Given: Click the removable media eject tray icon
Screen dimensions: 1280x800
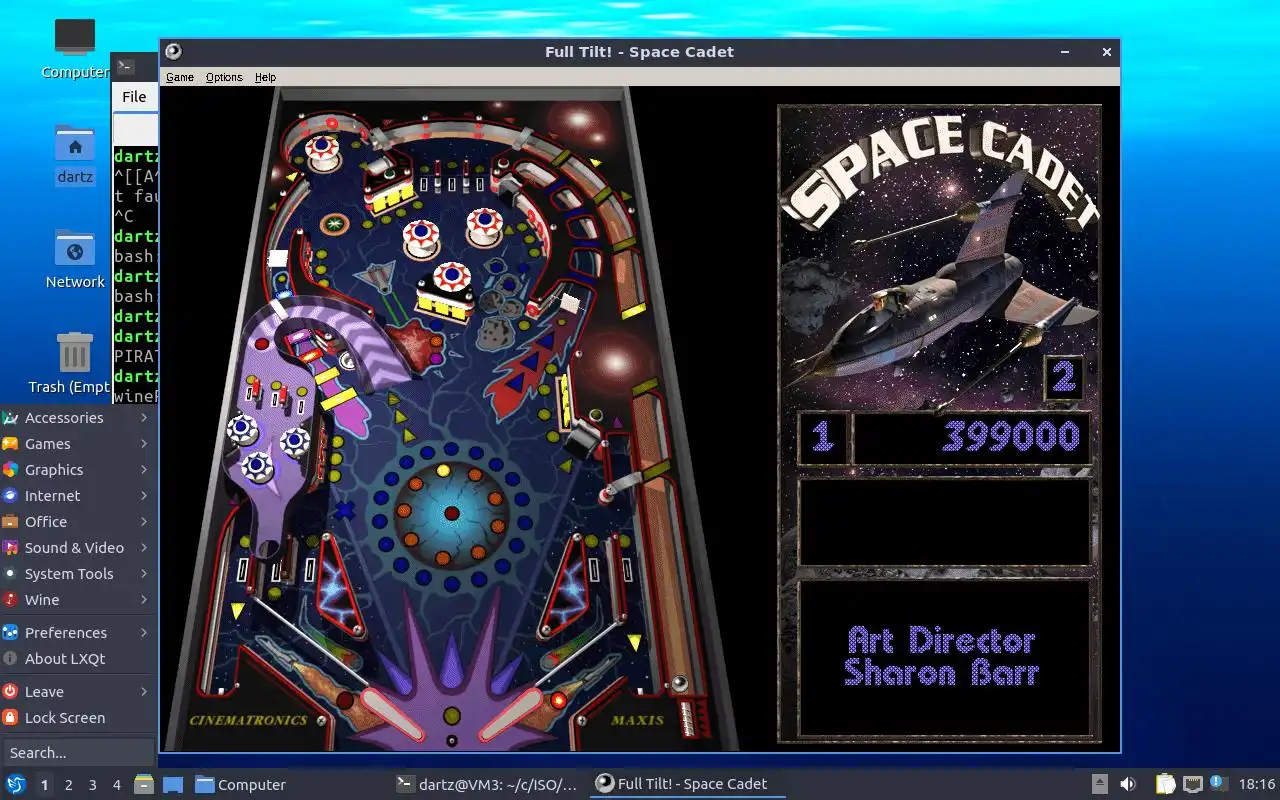Looking at the screenshot, I should tap(1099, 785).
